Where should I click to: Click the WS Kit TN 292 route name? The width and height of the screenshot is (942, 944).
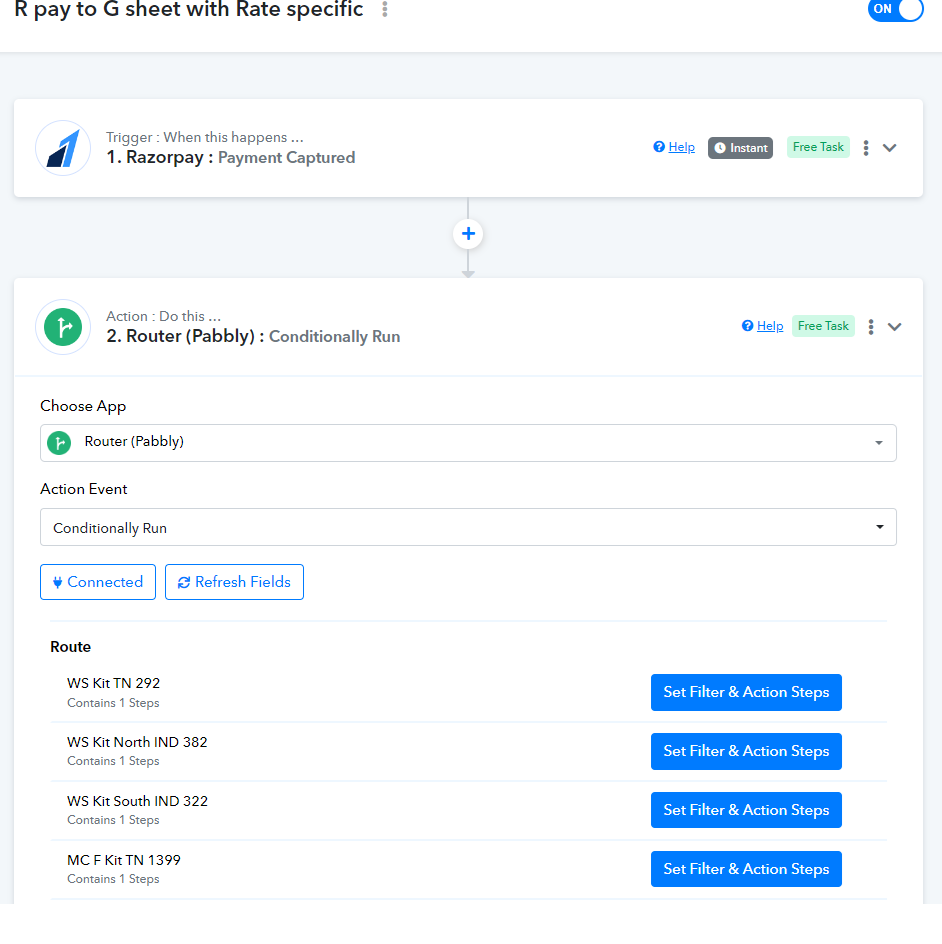tap(114, 683)
